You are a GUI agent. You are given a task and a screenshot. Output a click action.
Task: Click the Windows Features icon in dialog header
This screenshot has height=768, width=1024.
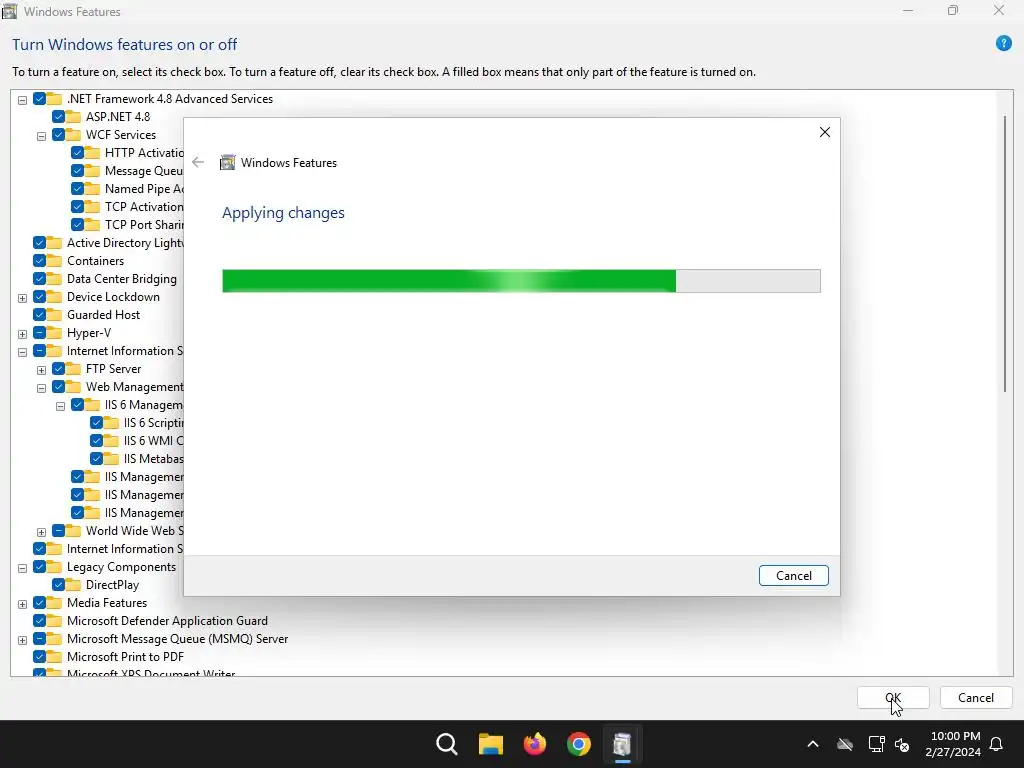(227, 163)
